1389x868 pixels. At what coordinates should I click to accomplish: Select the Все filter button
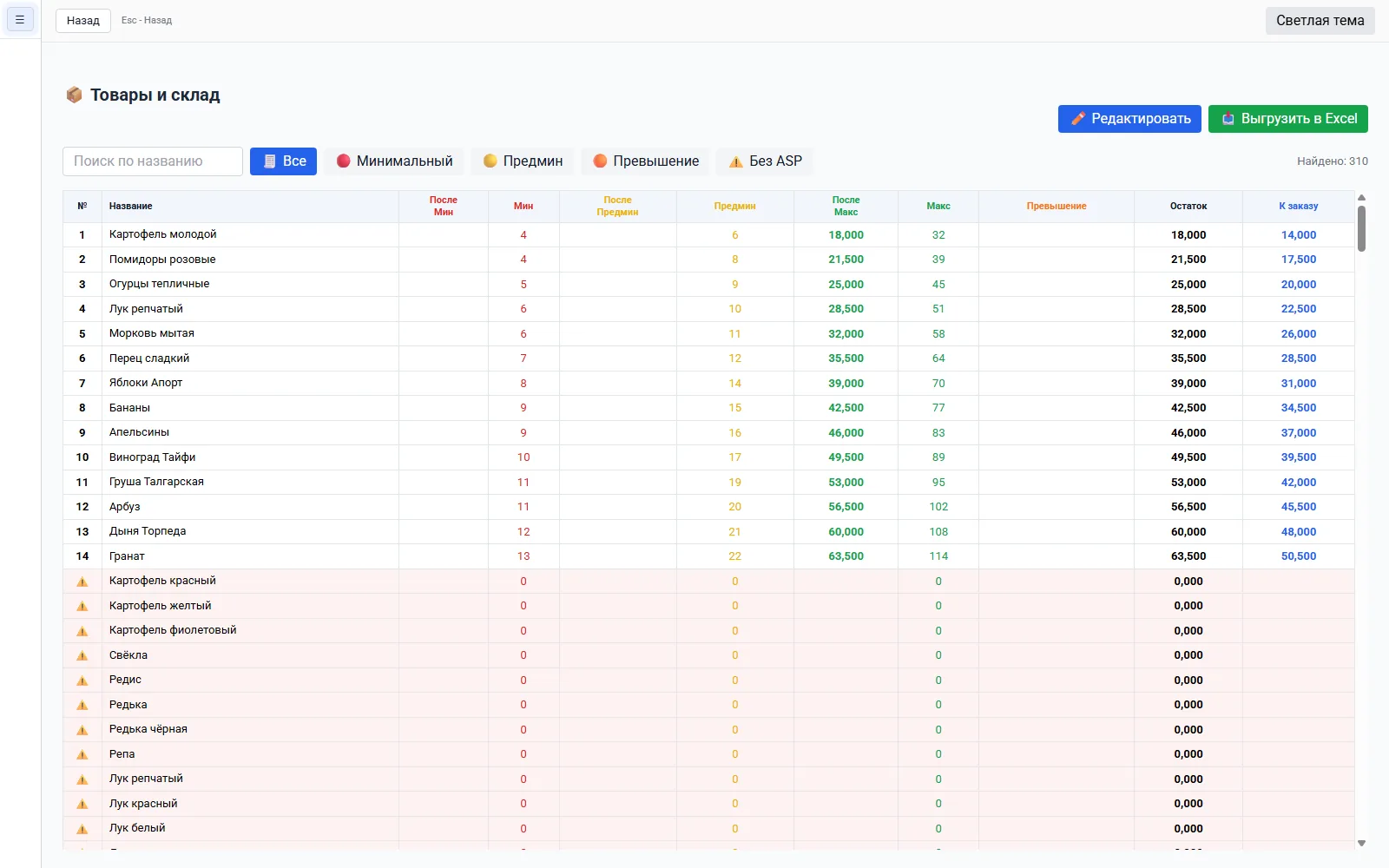click(284, 161)
